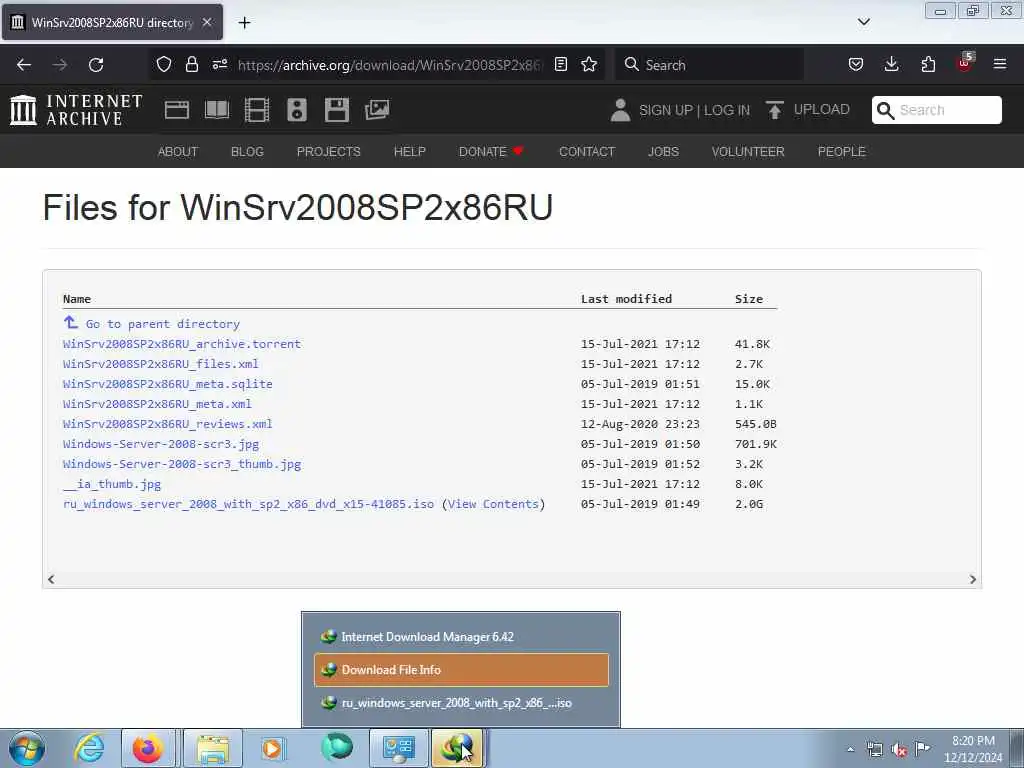Select Internet Download Manager 6.42 window preview
Viewport: 1024px width, 768px height.
tap(461, 637)
